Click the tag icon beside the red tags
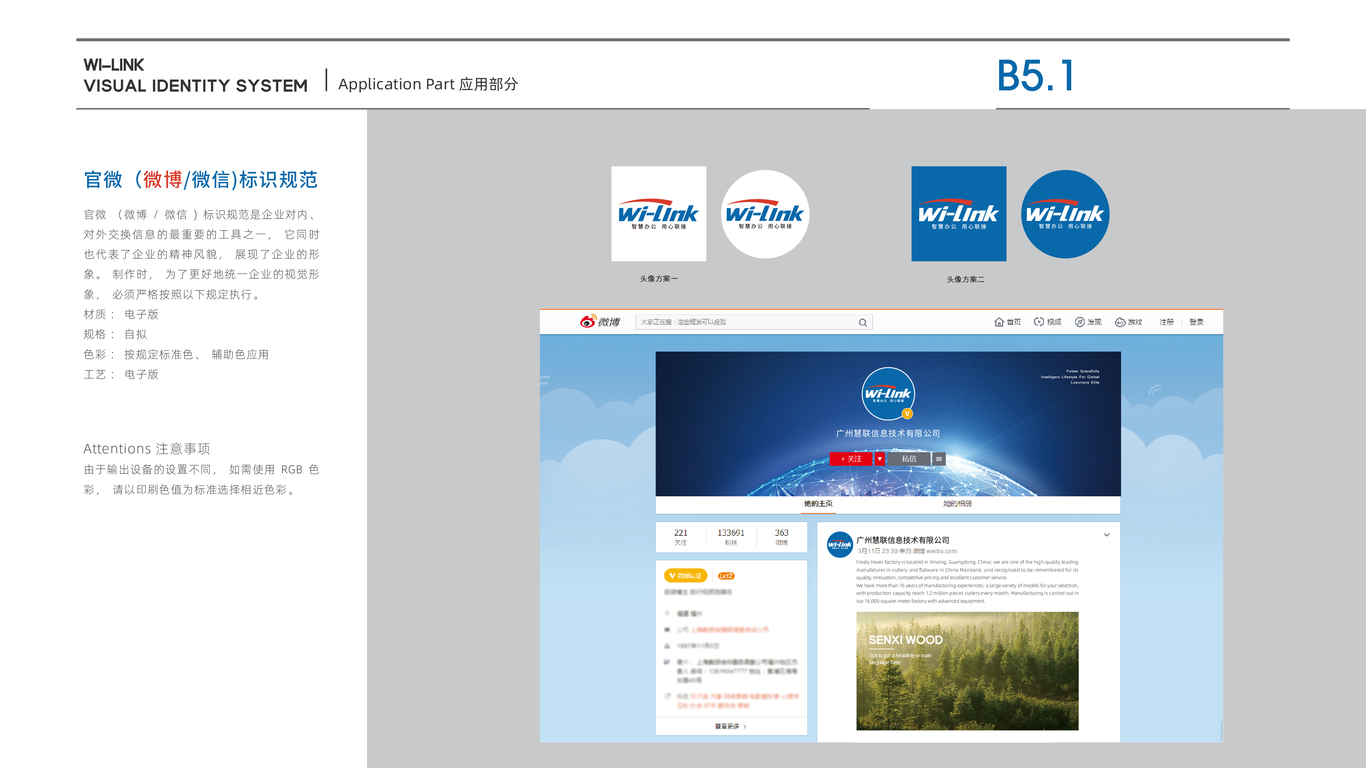This screenshot has height=768, width=1366. point(667,696)
